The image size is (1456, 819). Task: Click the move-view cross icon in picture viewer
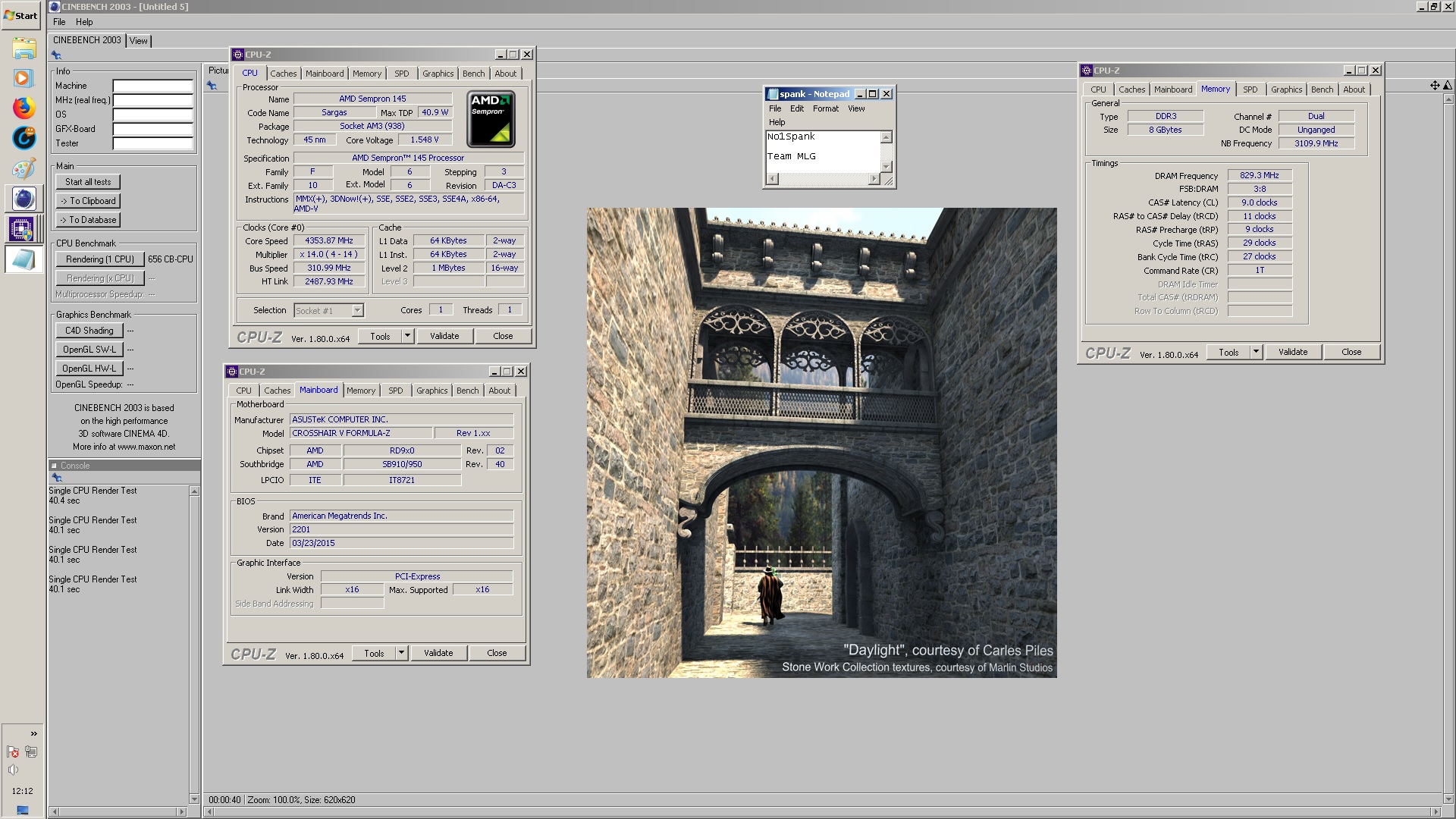click(x=1435, y=86)
